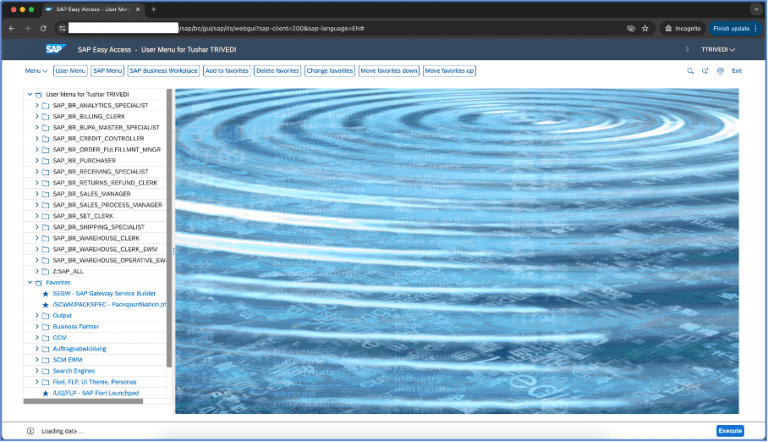The height and width of the screenshot is (442, 768).
Task: Select the Z:SAP_ALL tree item
Action: 68,271
